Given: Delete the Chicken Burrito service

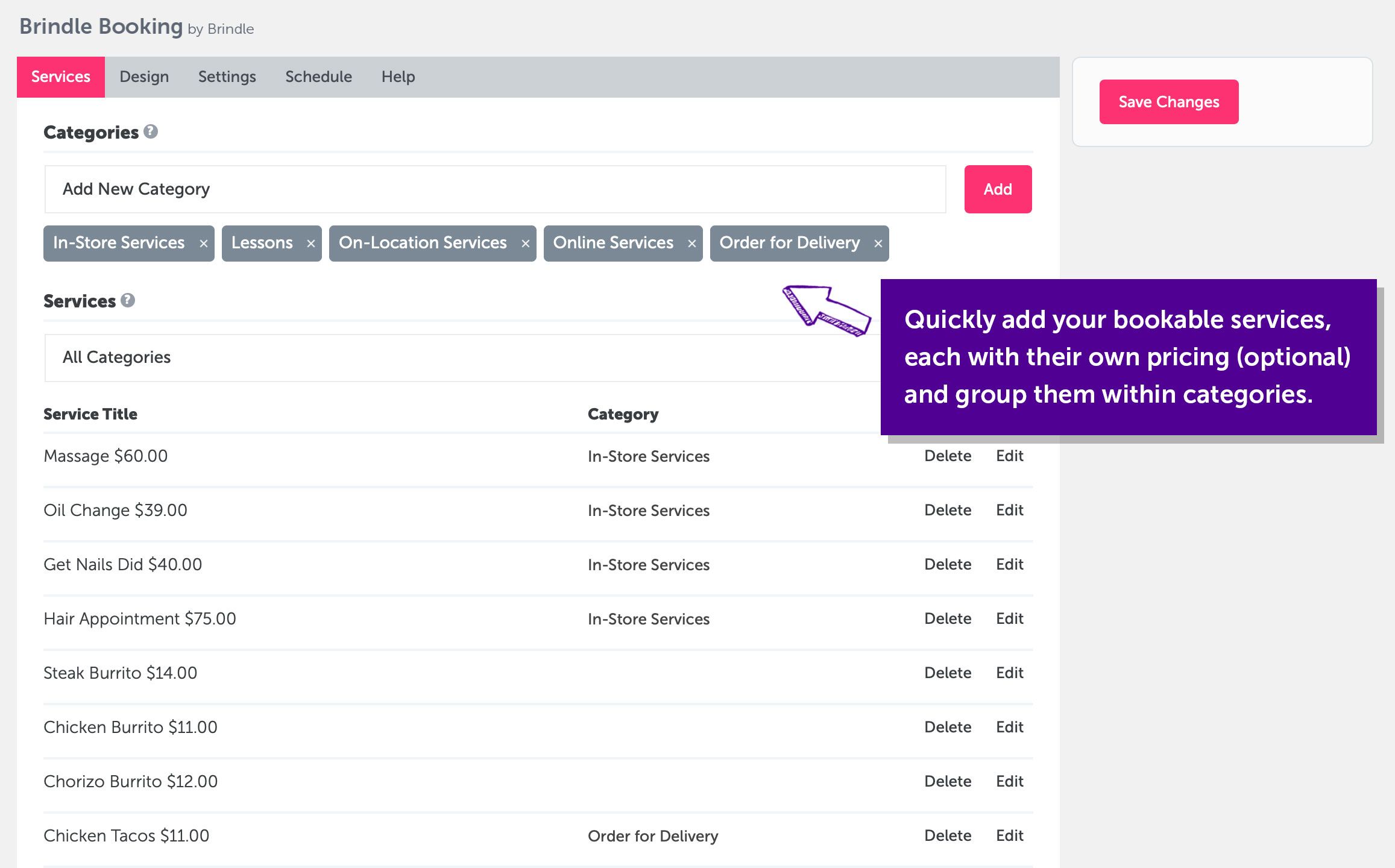Looking at the screenshot, I should pos(948,728).
